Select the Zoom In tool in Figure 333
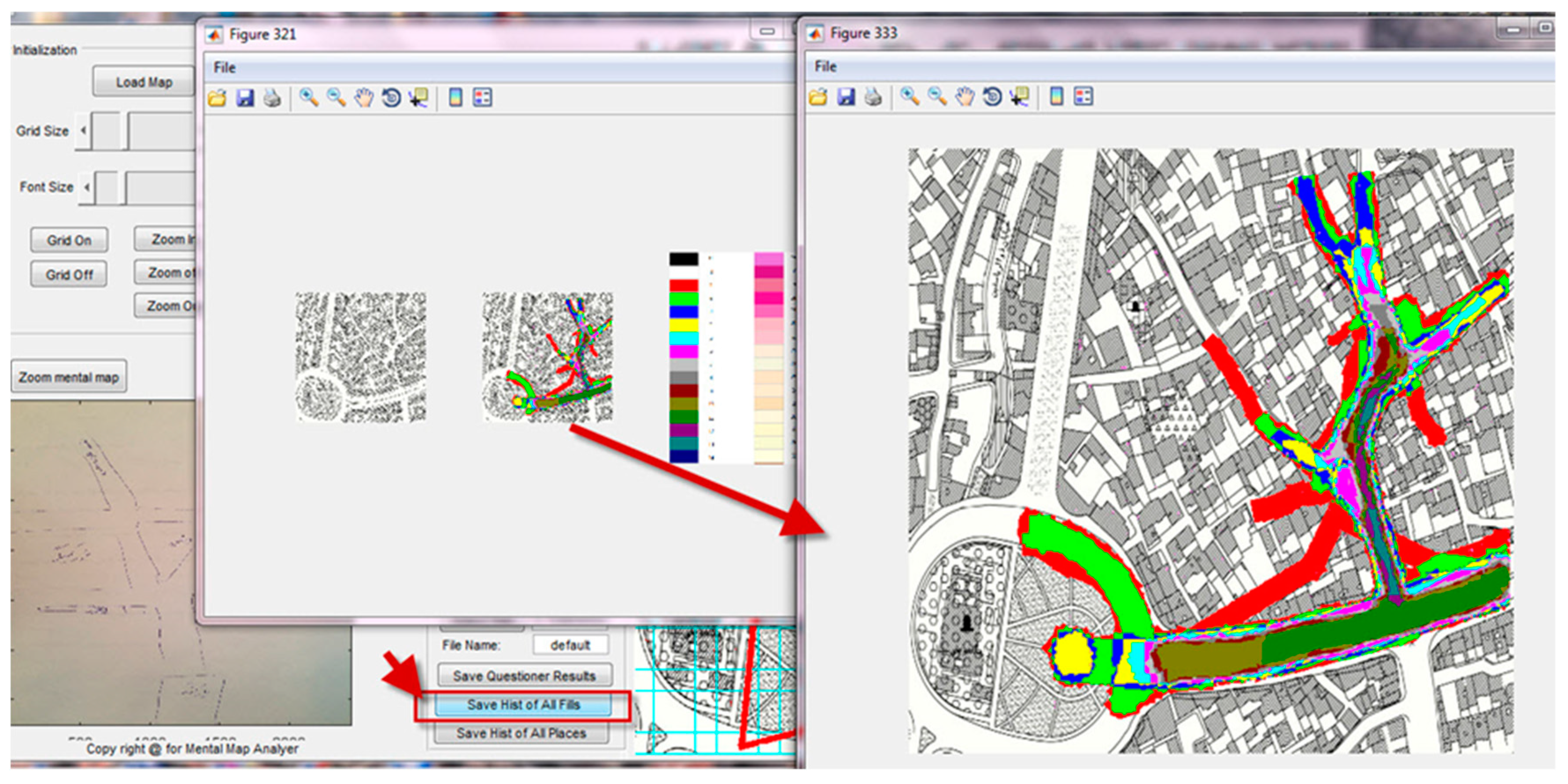 tap(910, 97)
